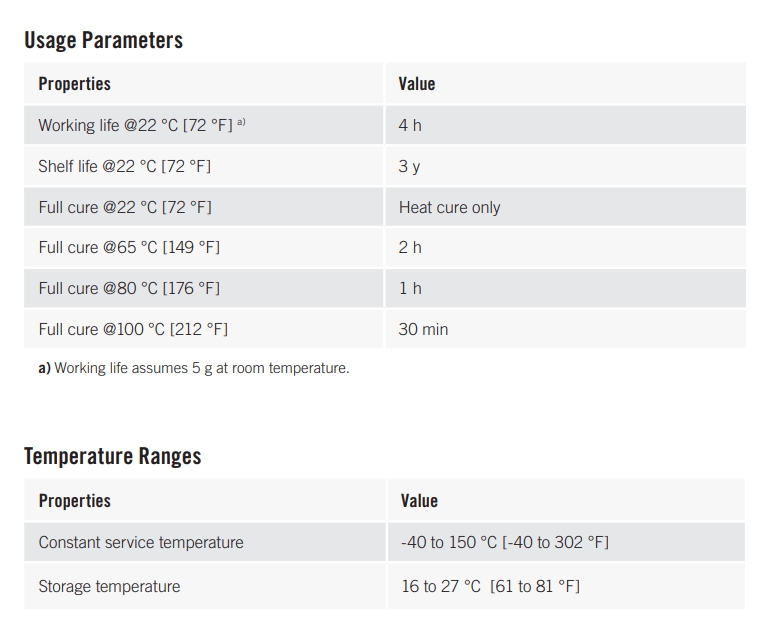Image resolution: width=764 pixels, height=629 pixels.
Task: Click the 16 to 27 °C value
Action: pos(490,586)
